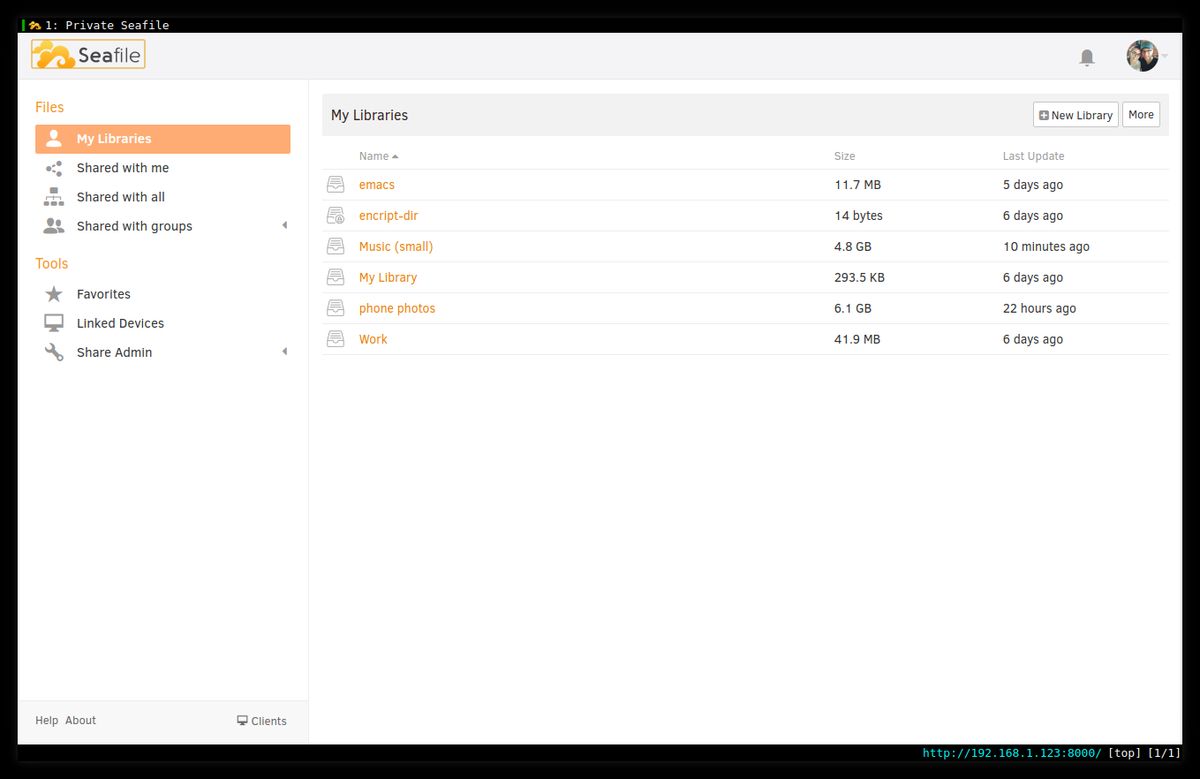1200x779 pixels.
Task: Click the 11.7 MB size cell
Action: click(858, 185)
